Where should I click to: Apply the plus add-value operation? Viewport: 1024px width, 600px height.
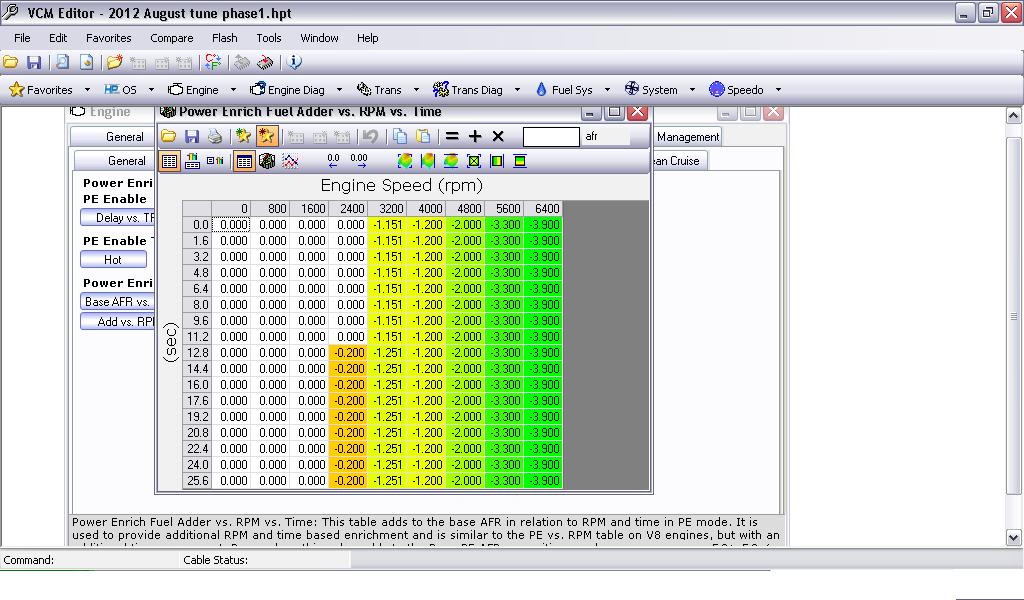[475, 136]
